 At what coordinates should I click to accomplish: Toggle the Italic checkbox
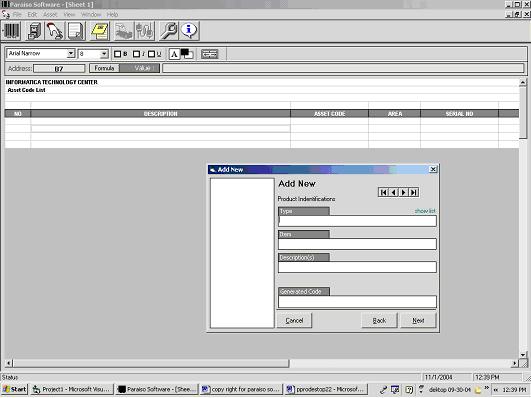pyautogui.click(x=136, y=54)
